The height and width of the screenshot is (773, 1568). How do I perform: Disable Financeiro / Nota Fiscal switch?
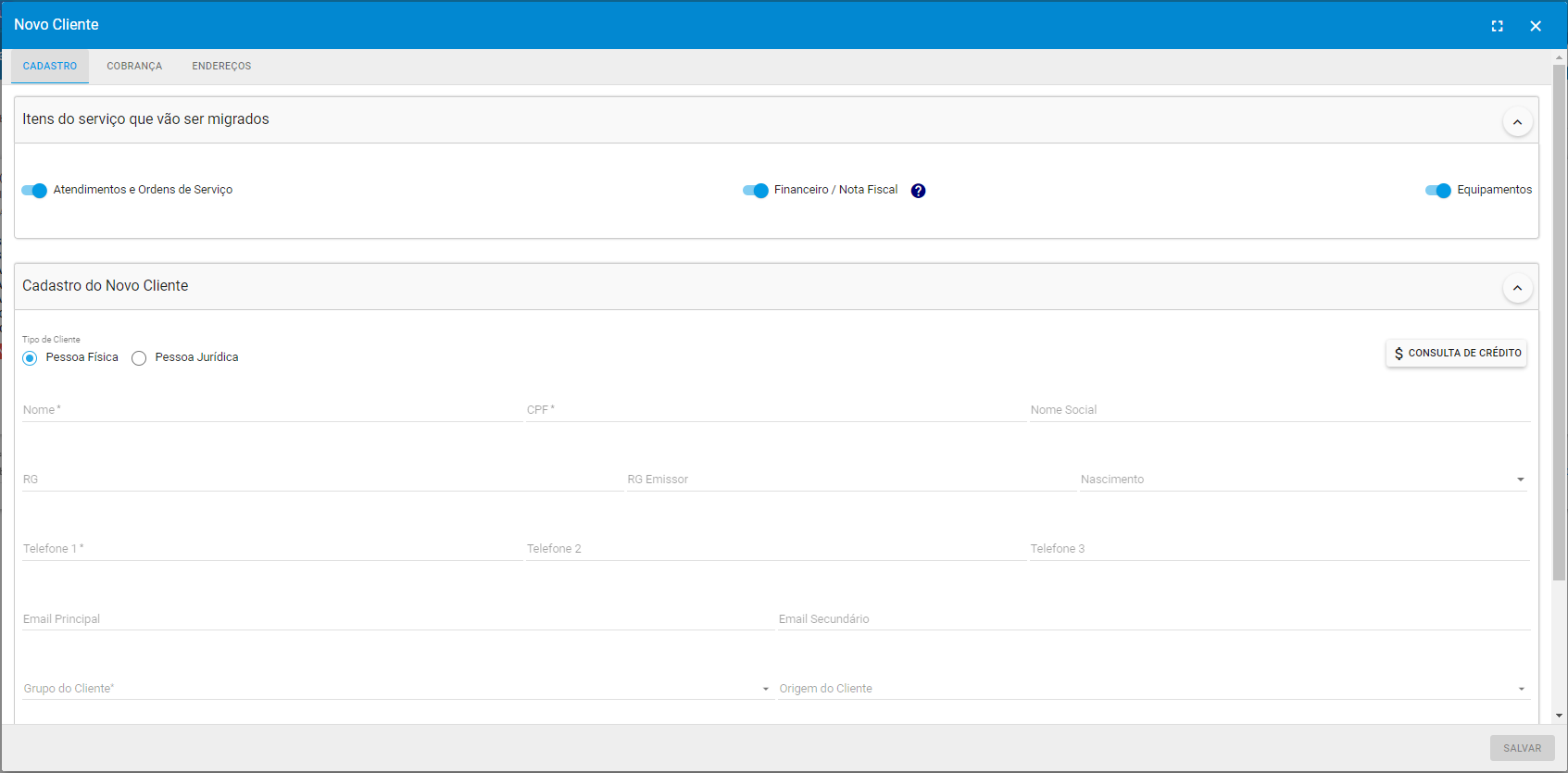click(756, 191)
